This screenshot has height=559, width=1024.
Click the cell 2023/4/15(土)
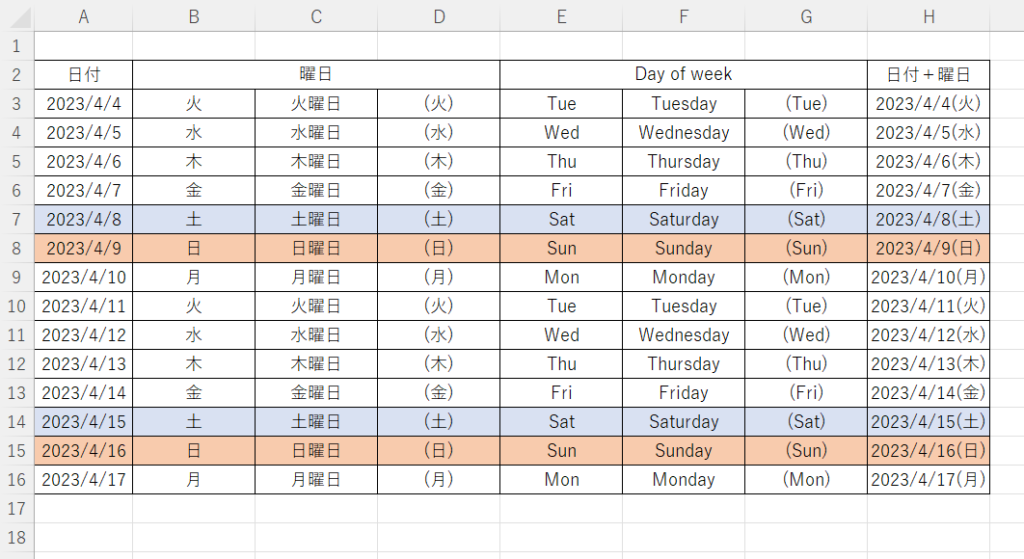click(928, 422)
